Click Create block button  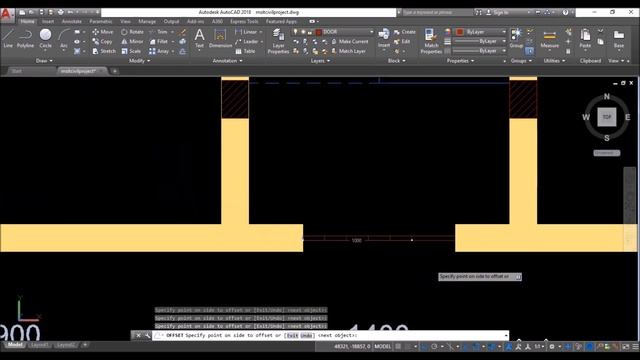click(404, 32)
